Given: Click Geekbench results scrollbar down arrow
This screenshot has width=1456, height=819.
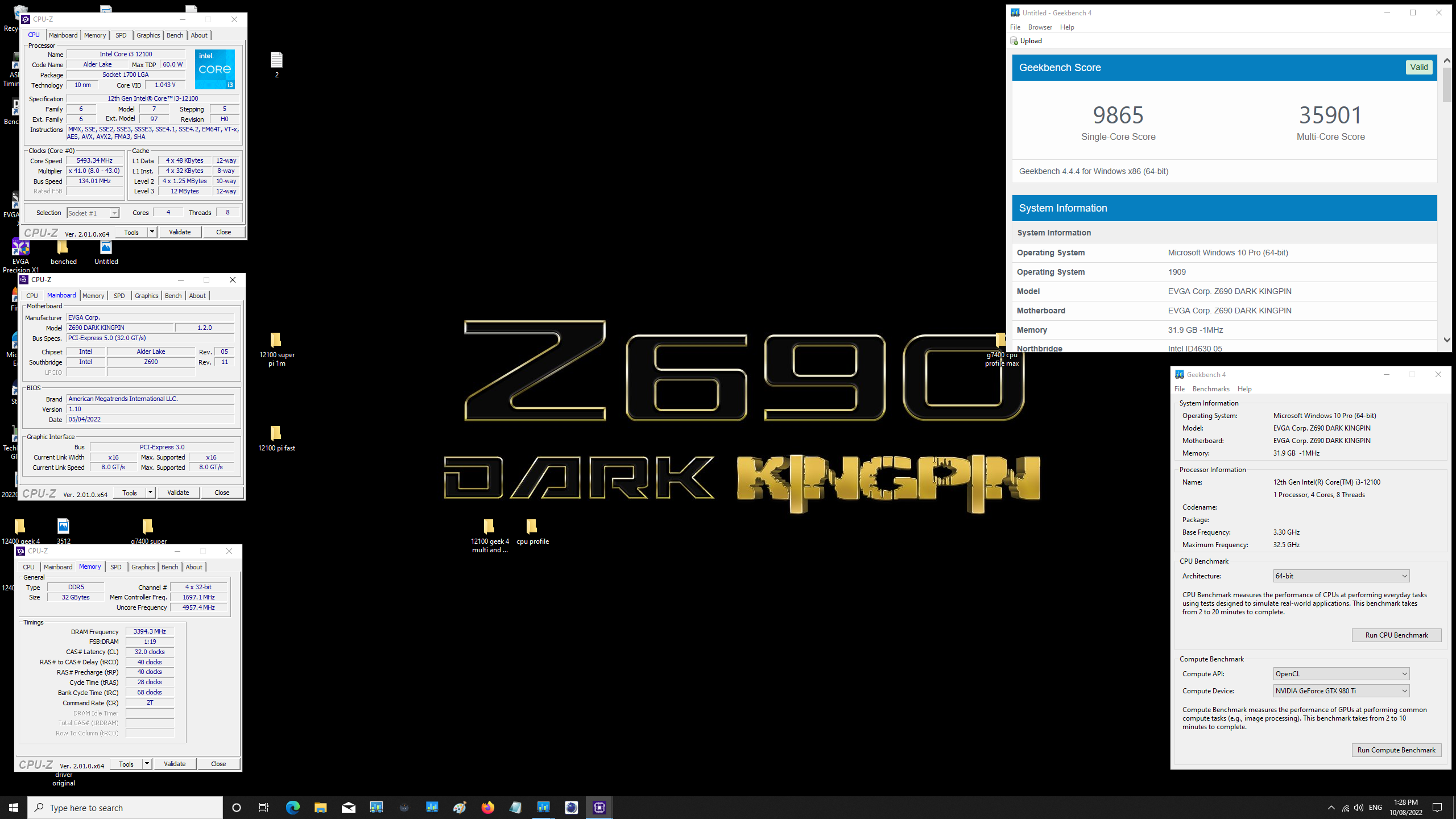Looking at the screenshot, I should pyautogui.click(x=1447, y=340).
